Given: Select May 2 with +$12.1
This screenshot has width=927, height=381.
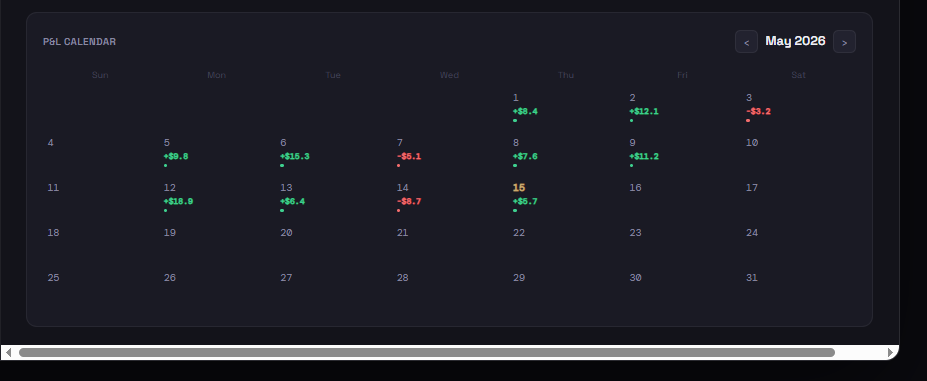Looking at the screenshot, I should [x=682, y=109].
